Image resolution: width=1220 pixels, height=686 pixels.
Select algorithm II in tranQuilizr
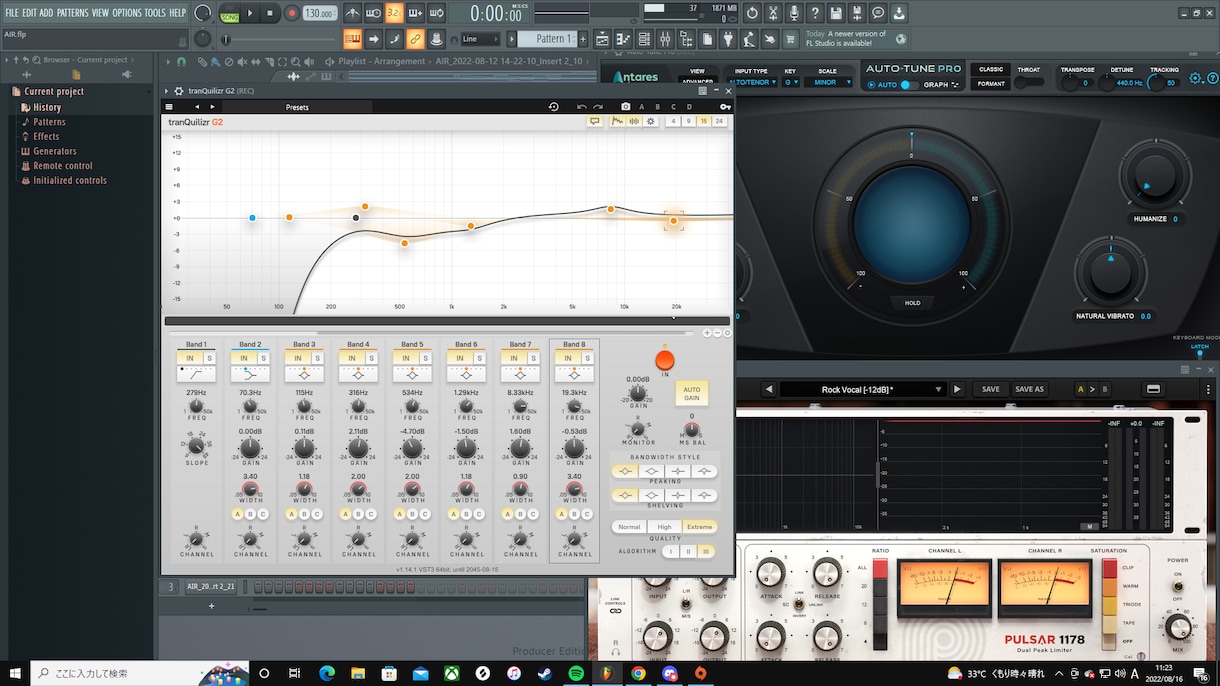coord(688,551)
